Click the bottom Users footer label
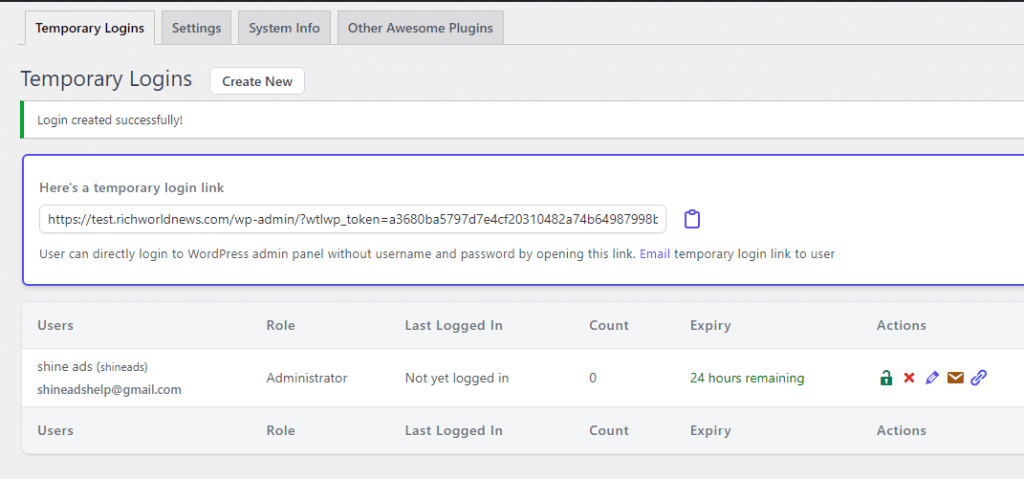The image size is (1024, 479). [56, 431]
